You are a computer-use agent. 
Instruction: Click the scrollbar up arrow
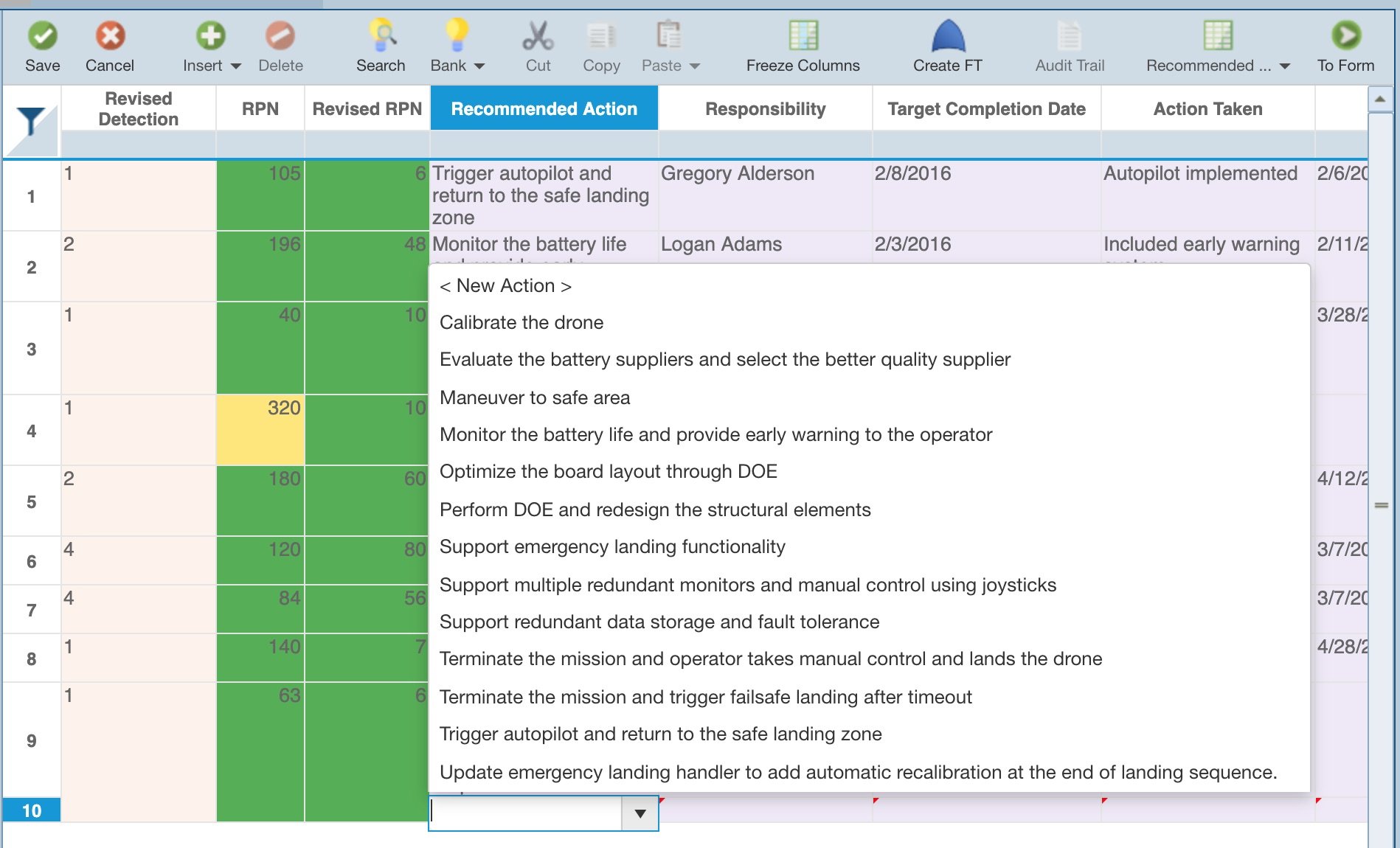click(x=1380, y=99)
